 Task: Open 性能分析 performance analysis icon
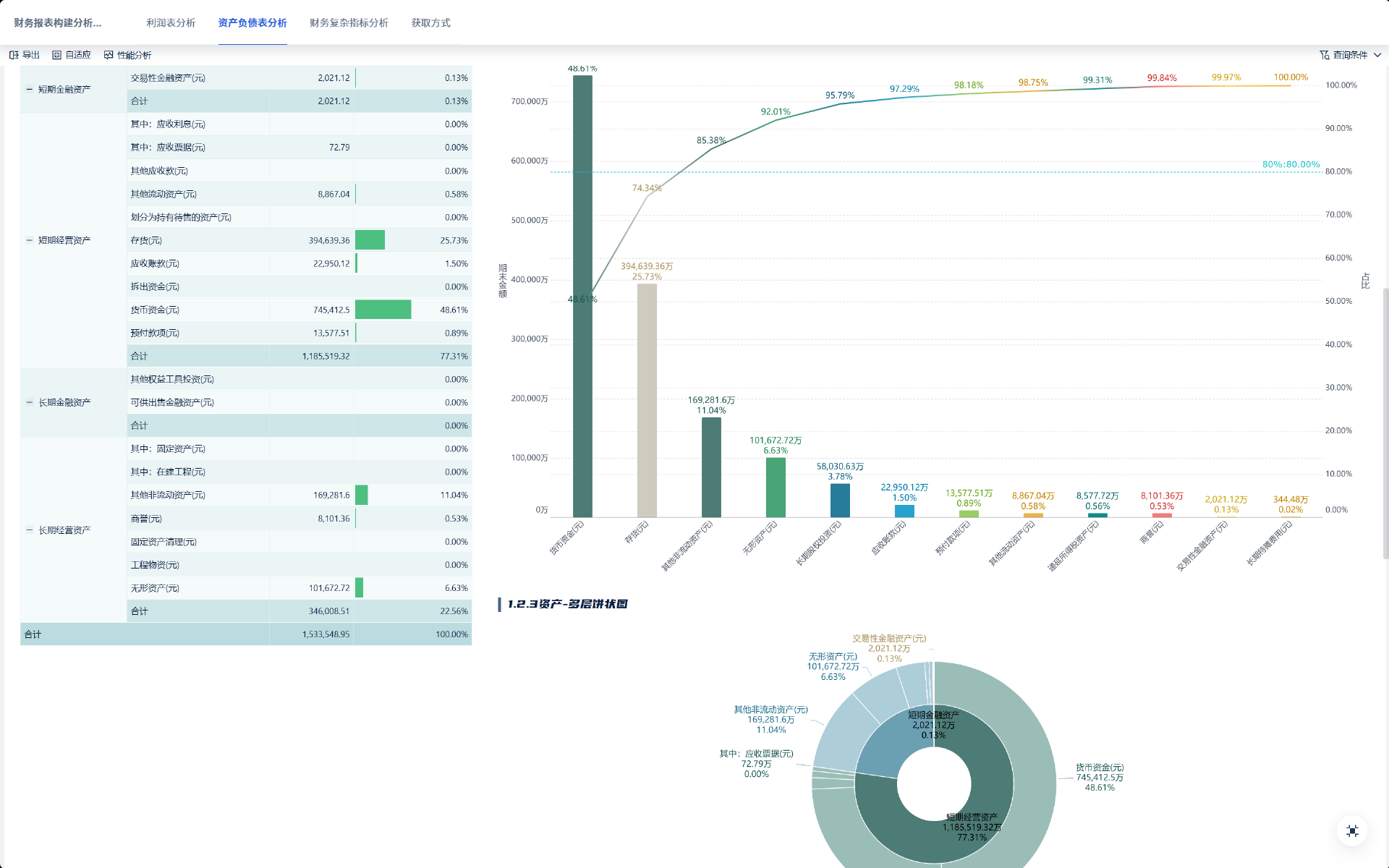[x=109, y=55]
